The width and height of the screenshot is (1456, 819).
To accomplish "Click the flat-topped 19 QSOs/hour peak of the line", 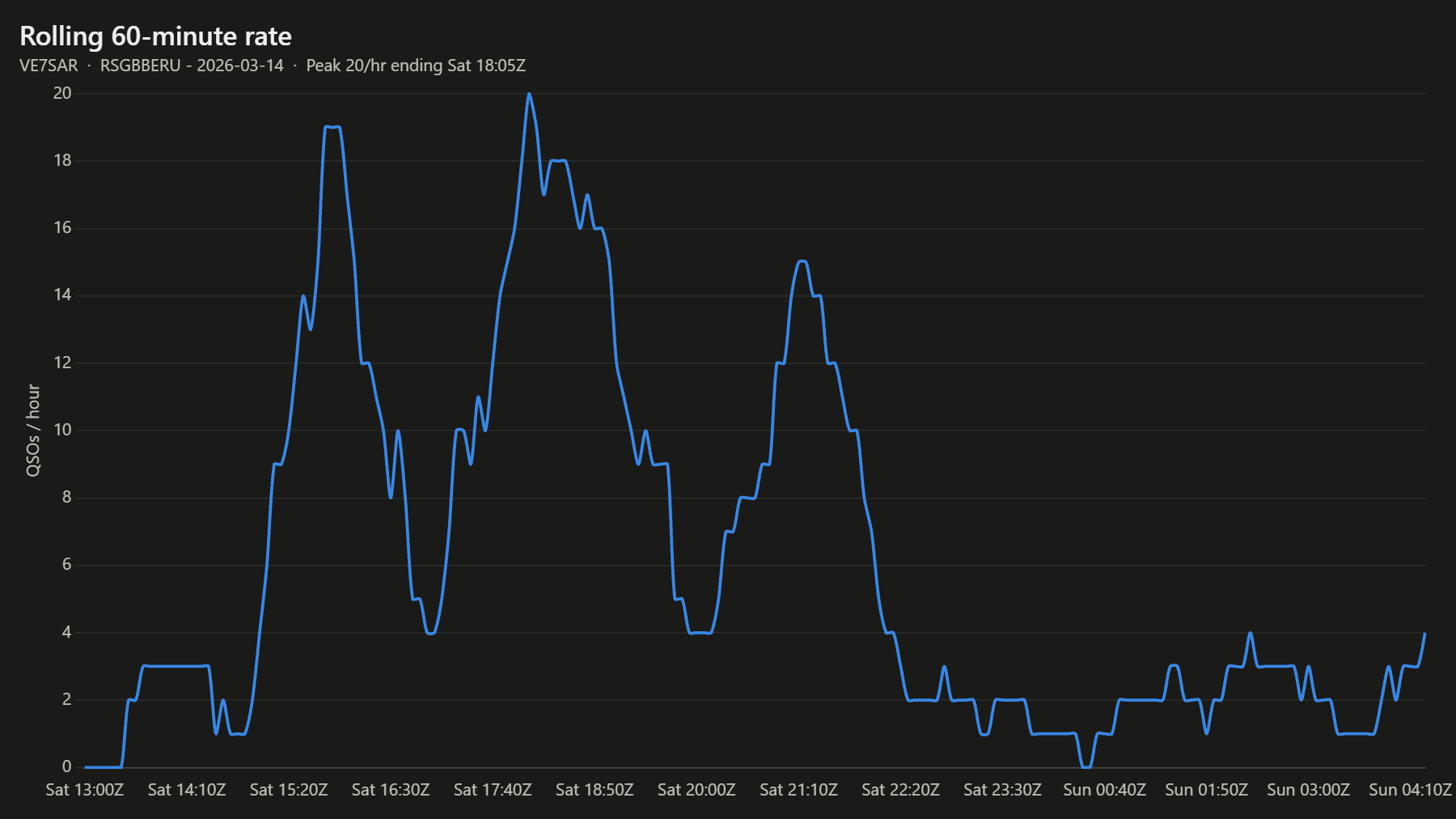I will pos(332,127).
